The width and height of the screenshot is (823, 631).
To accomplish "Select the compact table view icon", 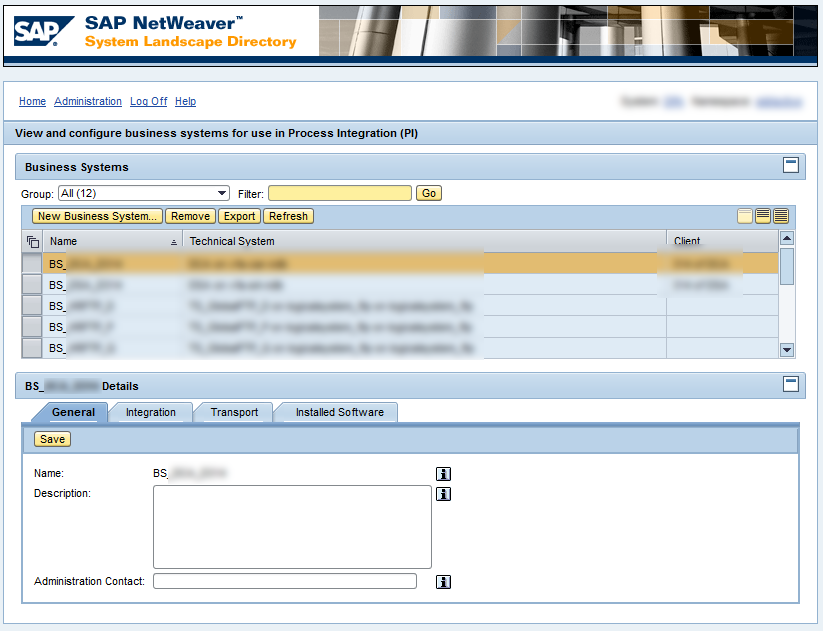I will tap(745, 216).
